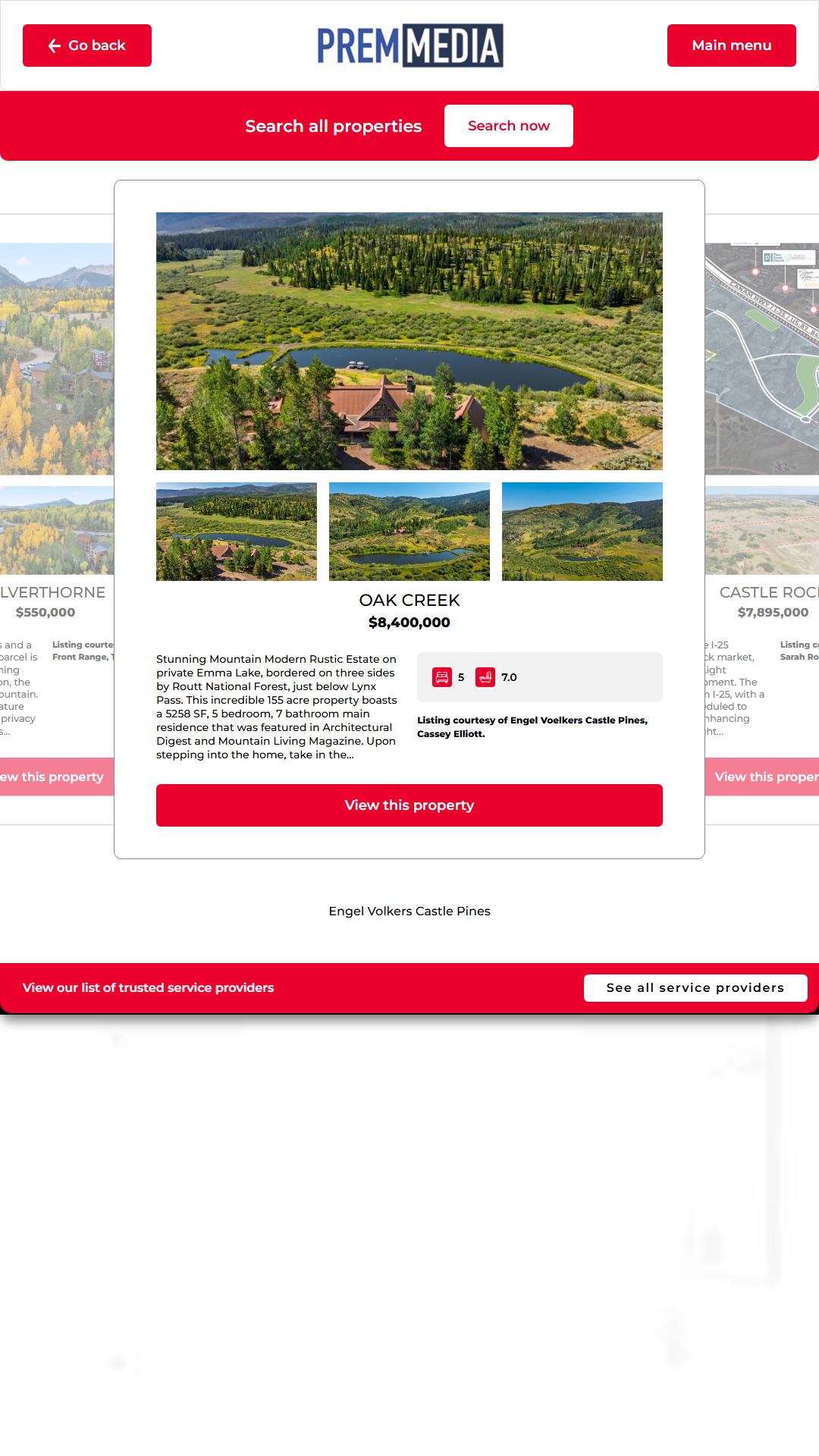
Task: Click View this property for Oak Creek
Action: point(409,805)
